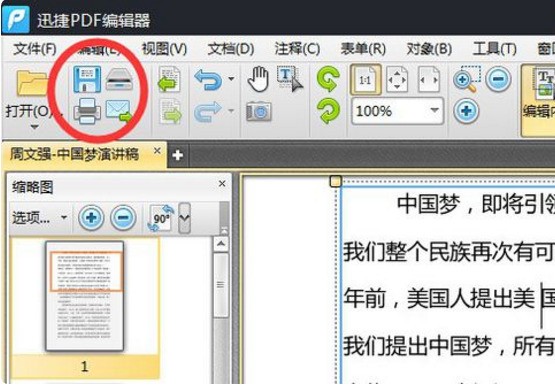Click the Print icon

(87, 111)
